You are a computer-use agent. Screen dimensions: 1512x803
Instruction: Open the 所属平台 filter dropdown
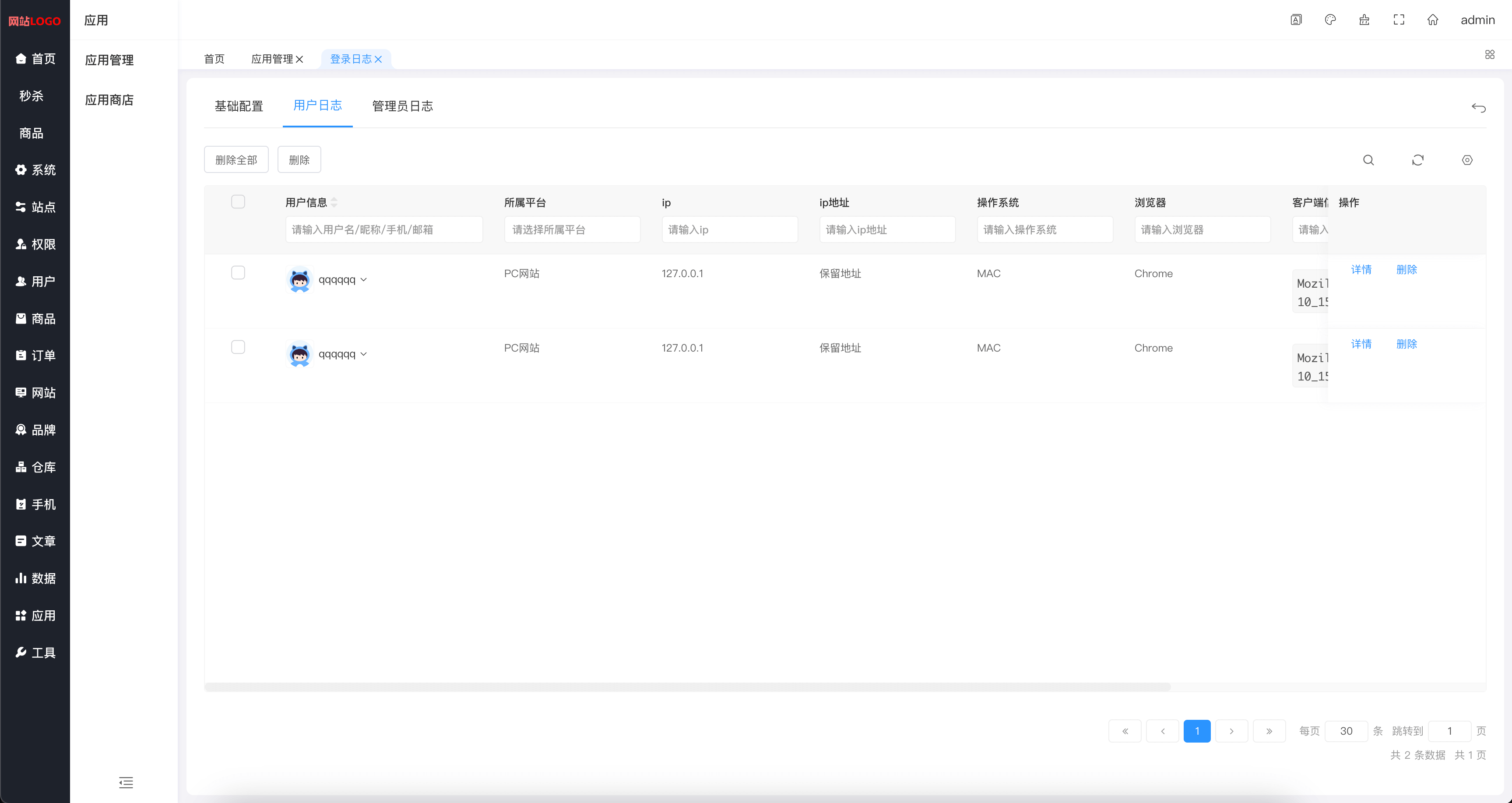click(572, 229)
